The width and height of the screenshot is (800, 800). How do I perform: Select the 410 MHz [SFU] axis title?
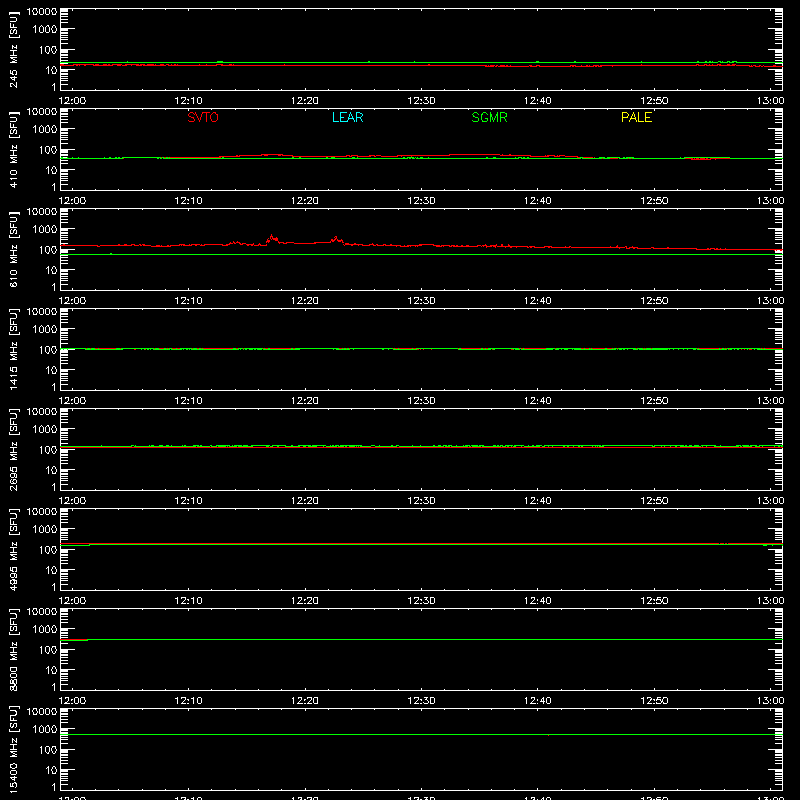[x=14, y=149]
